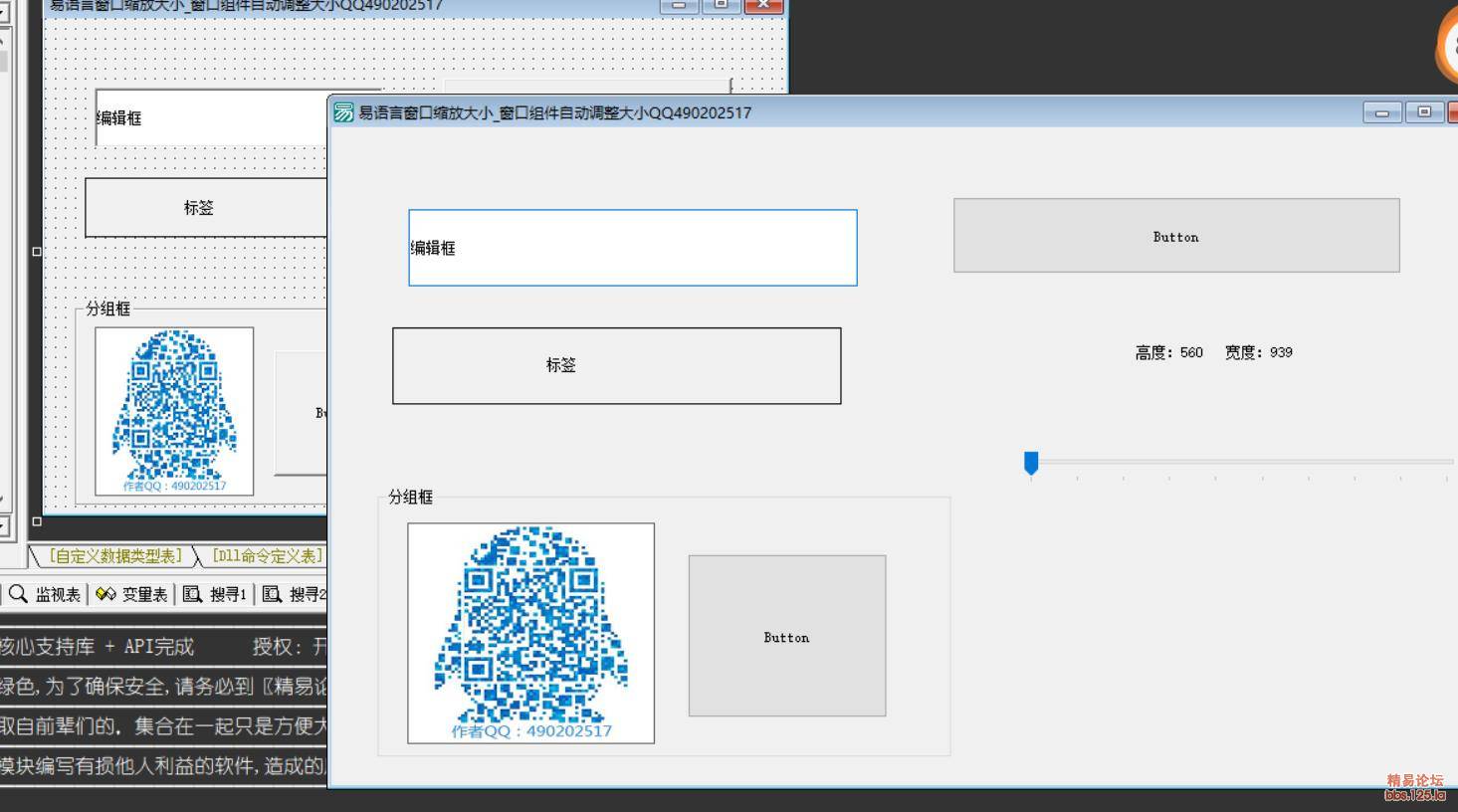Click the binoculars icon beside 变量表
The image size is (1458, 812).
point(105,594)
